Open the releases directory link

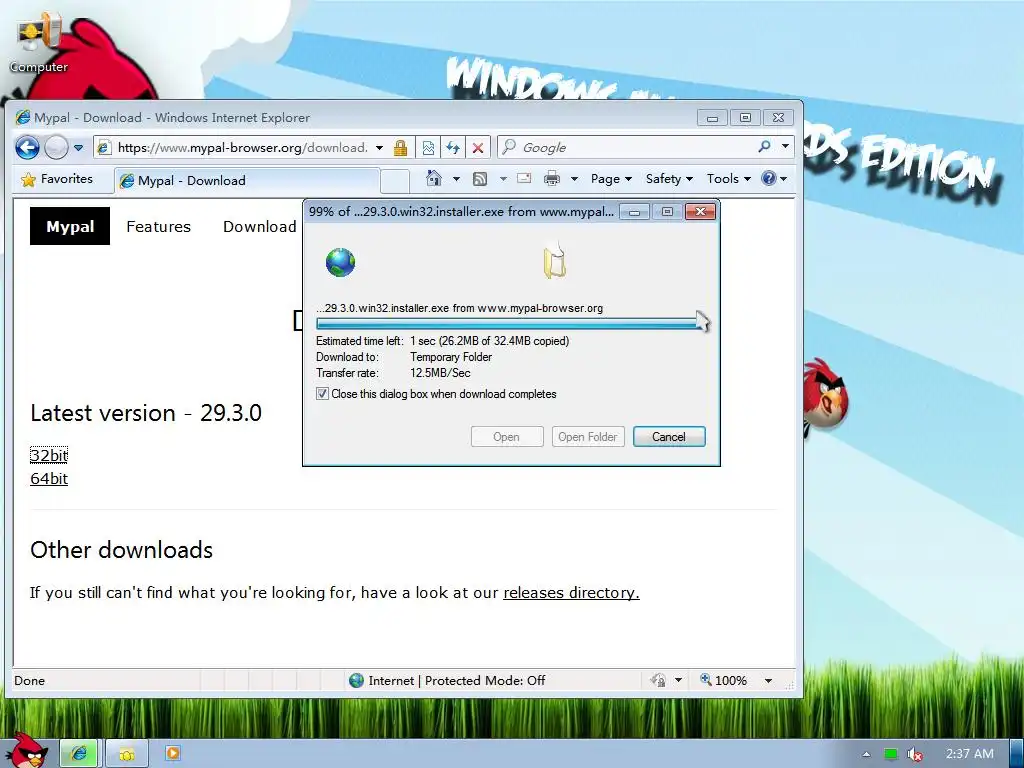click(x=571, y=592)
